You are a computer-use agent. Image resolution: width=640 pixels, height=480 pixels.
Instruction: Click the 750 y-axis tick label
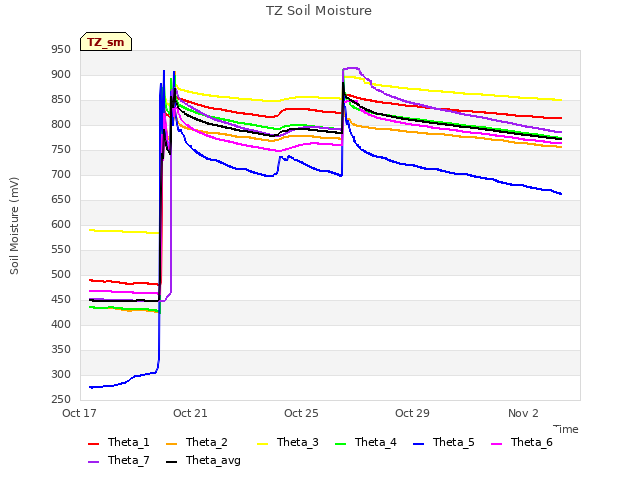coord(61,150)
